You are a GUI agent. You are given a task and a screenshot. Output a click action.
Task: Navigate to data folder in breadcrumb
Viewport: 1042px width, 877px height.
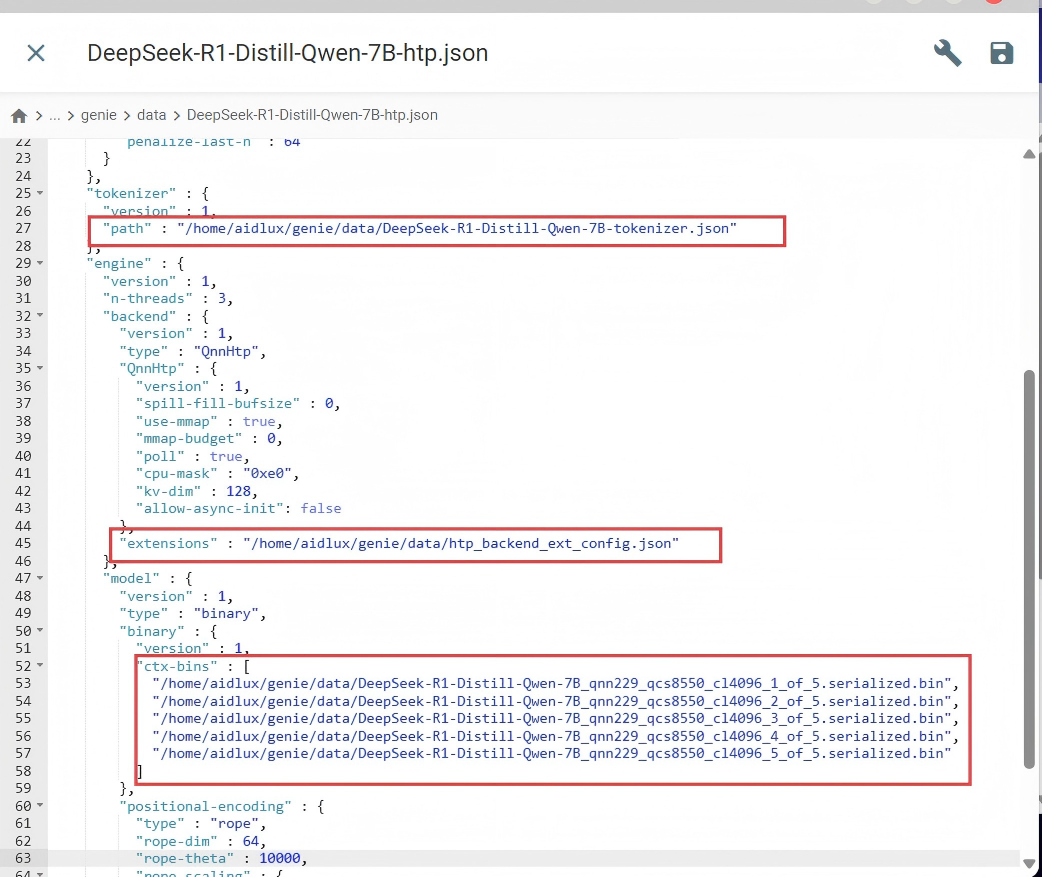(152, 115)
